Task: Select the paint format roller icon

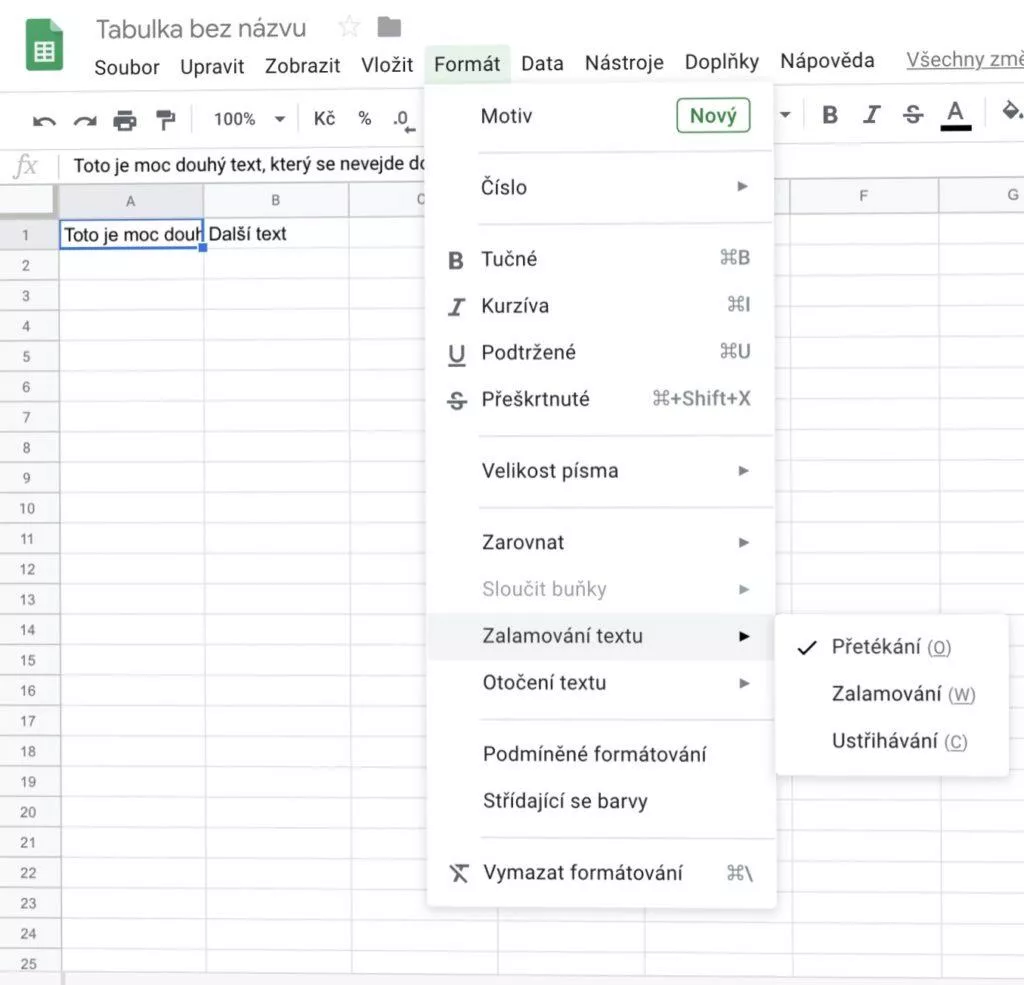Action: (x=165, y=120)
